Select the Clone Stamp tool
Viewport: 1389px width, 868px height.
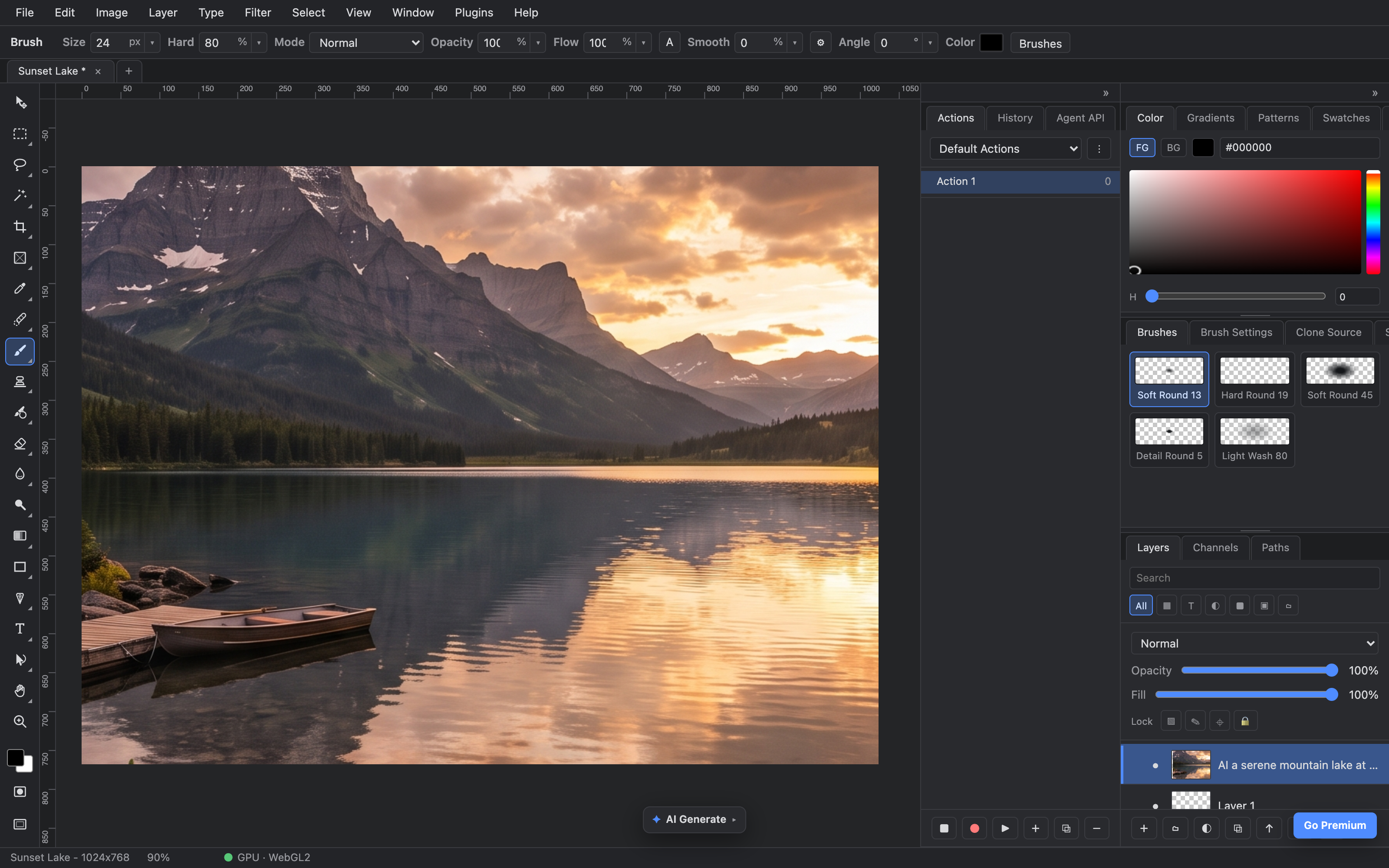[20, 382]
